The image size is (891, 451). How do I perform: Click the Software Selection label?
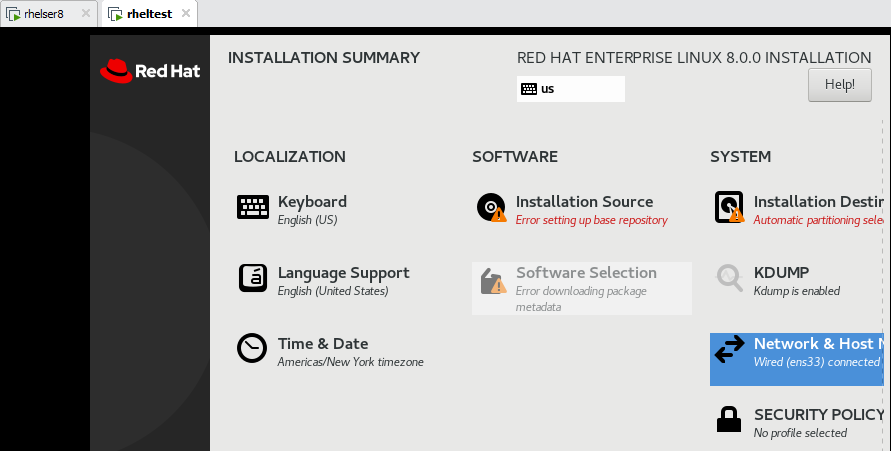pyautogui.click(x=586, y=273)
